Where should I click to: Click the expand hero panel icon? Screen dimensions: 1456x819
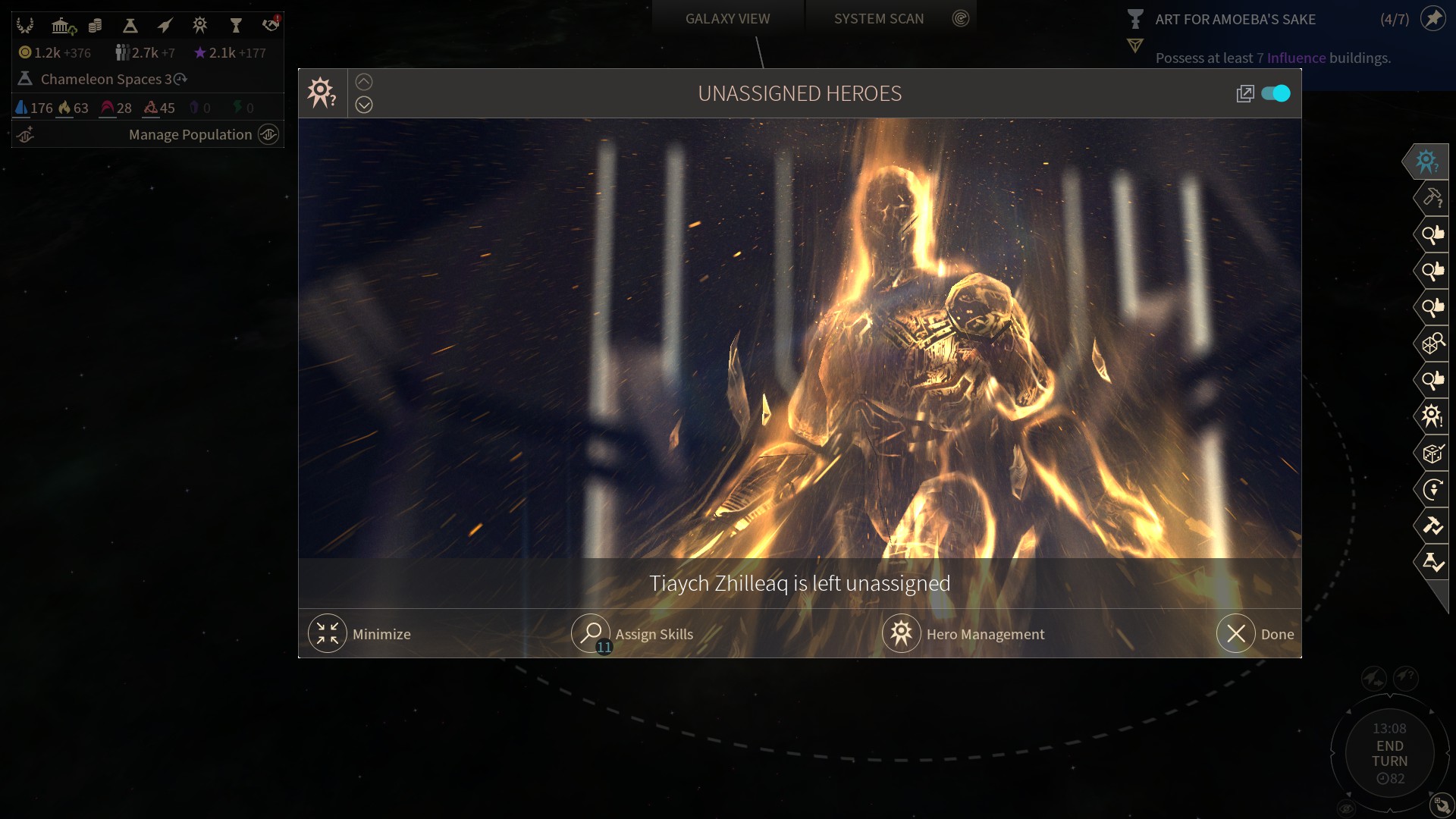pyautogui.click(x=1245, y=92)
